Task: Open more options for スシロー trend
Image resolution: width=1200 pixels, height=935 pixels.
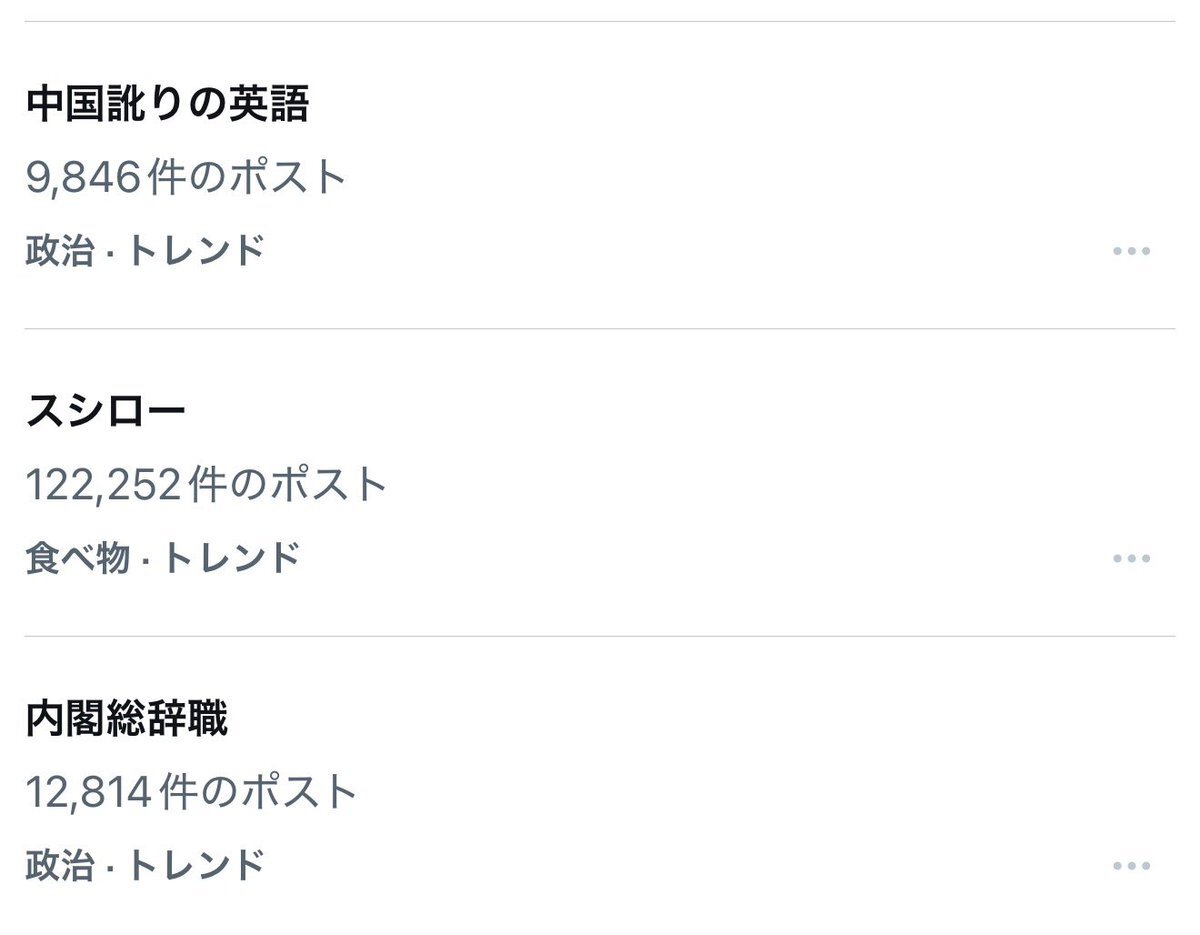Action: click(x=1131, y=558)
